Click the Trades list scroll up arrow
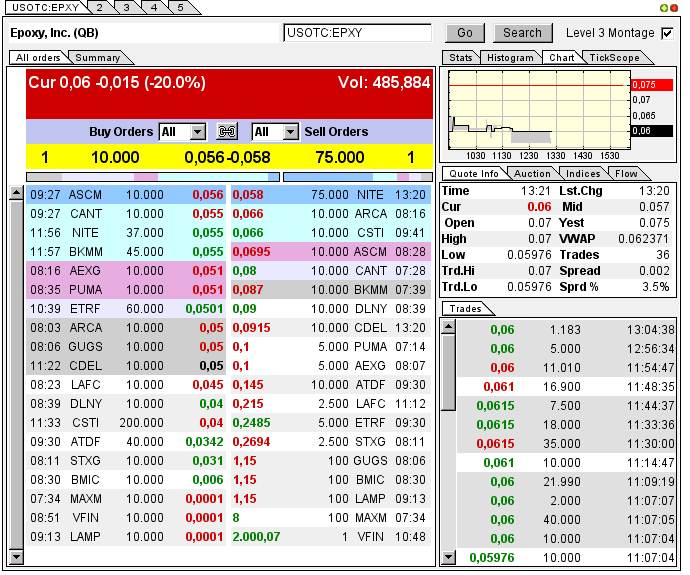 [x=448, y=326]
